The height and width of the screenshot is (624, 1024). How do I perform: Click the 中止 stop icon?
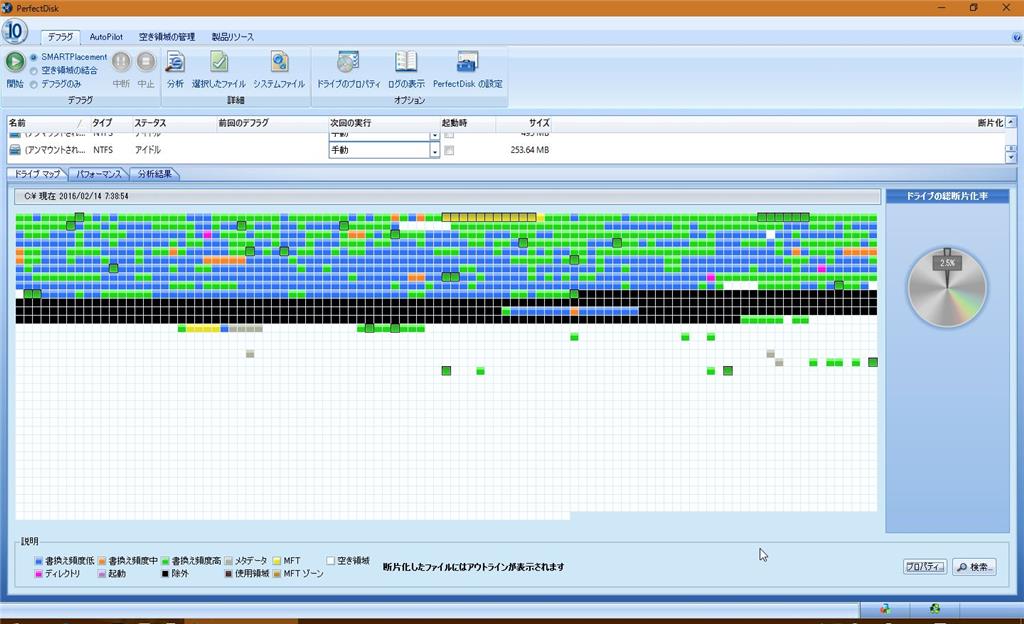(146, 61)
